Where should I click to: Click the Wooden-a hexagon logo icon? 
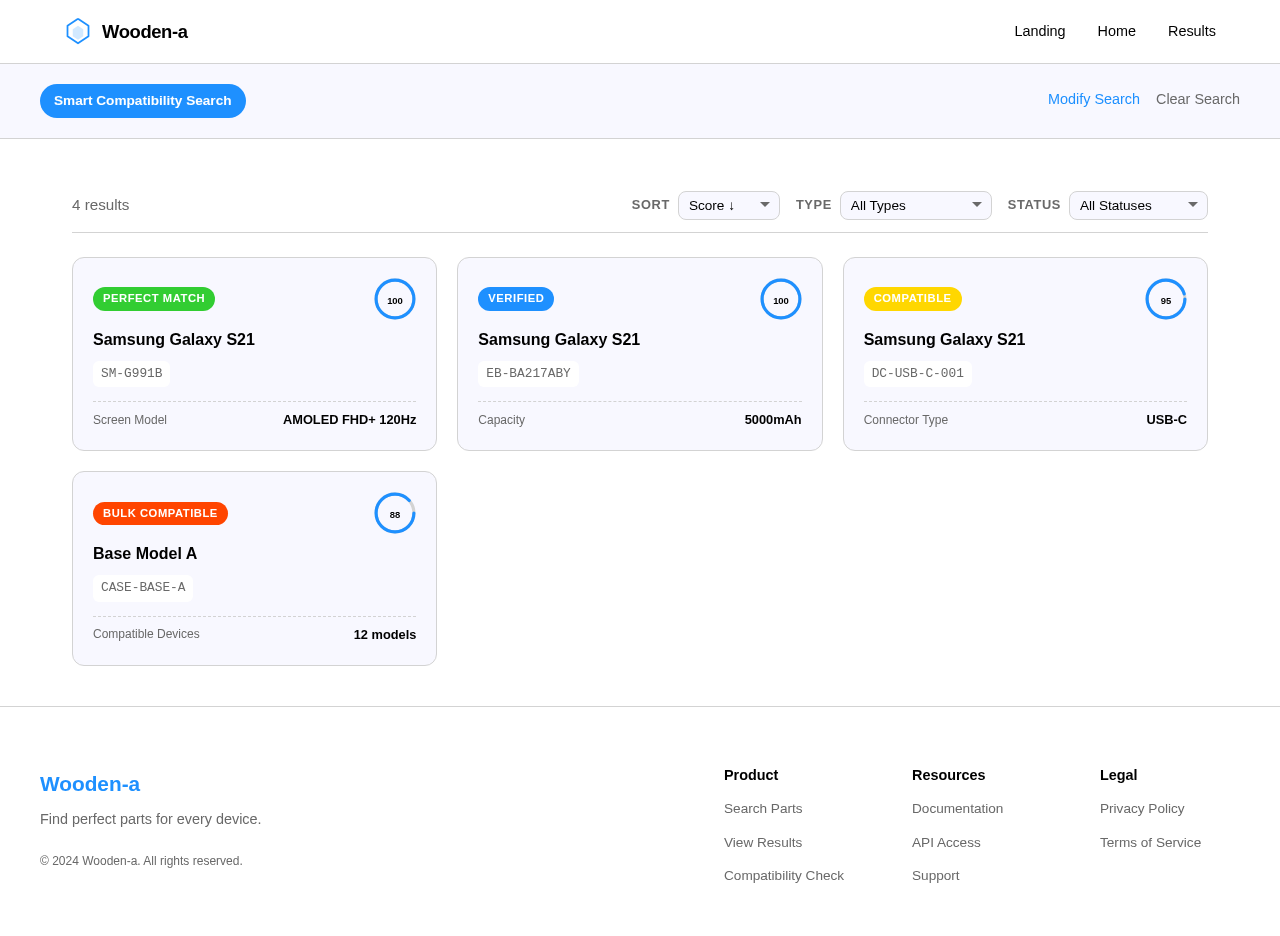(78, 31)
